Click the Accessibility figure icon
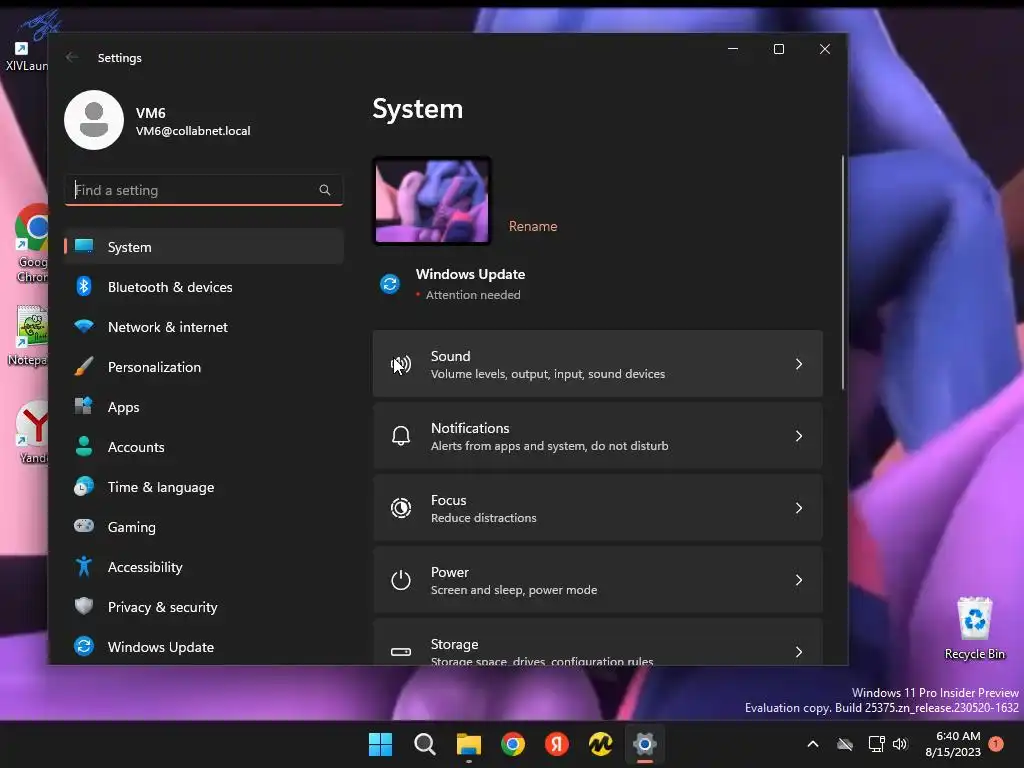 (x=84, y=566)
